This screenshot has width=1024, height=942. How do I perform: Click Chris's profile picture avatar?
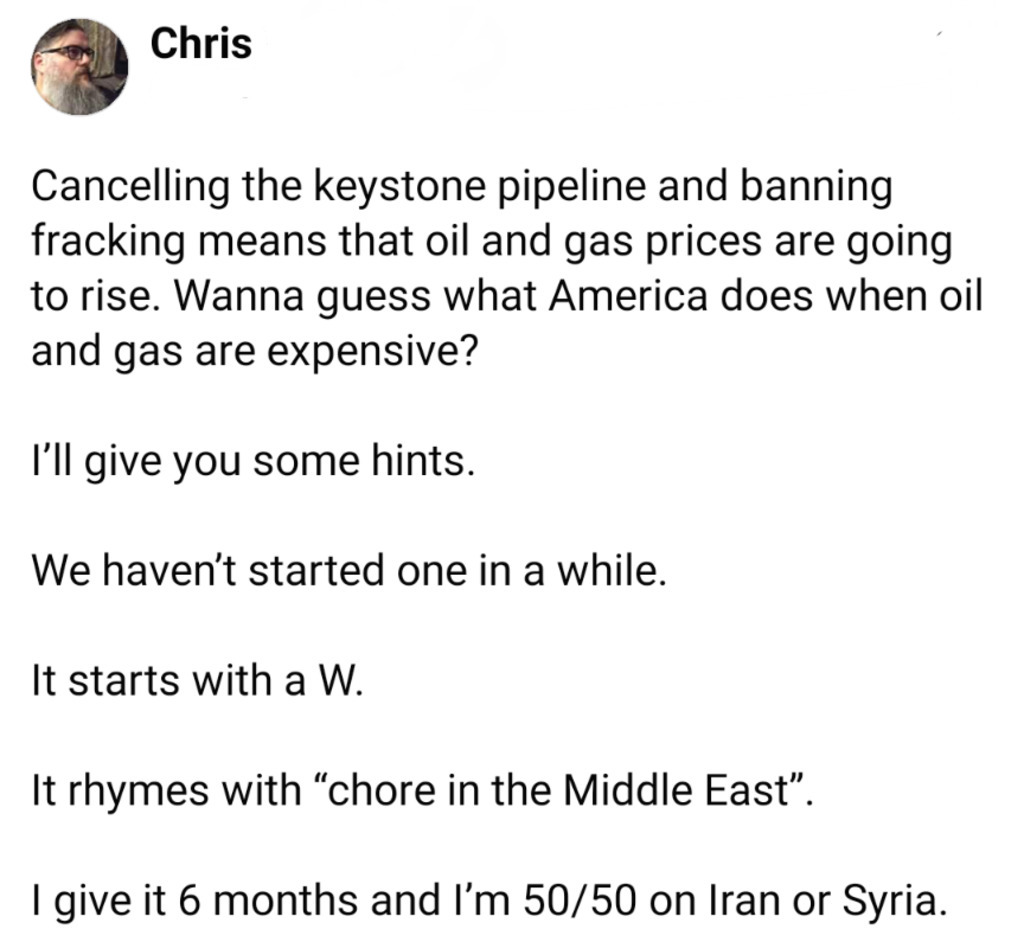pyautogui.click(x=80, y=66)
